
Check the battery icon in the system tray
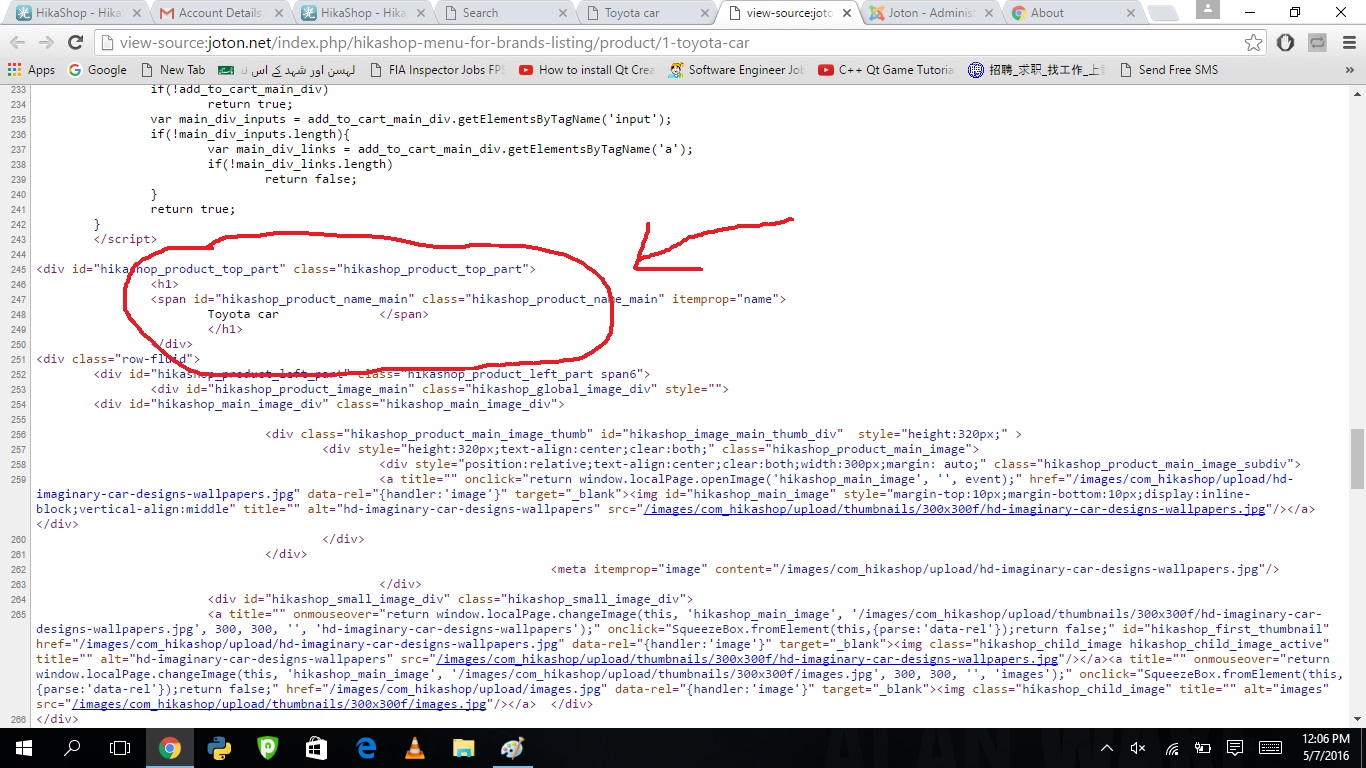1203,748
